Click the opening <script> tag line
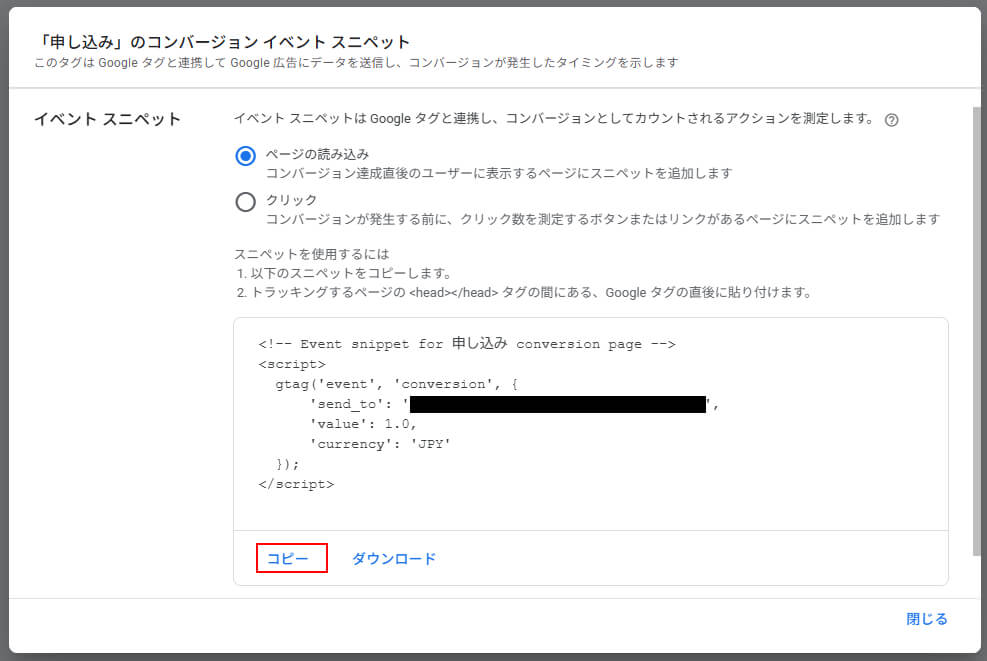The image size is (987, 661). point(291,364)
